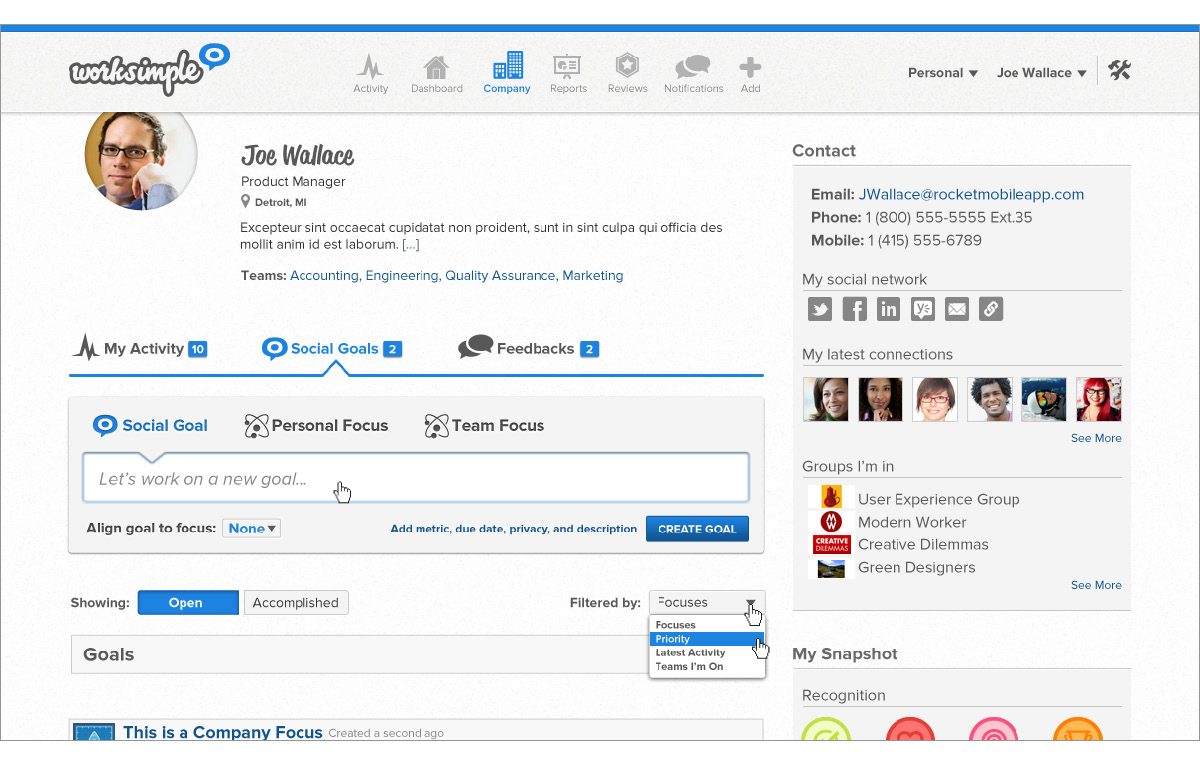
Task: Open Reports in the top navigation
Action: click(x=568, y=73)
